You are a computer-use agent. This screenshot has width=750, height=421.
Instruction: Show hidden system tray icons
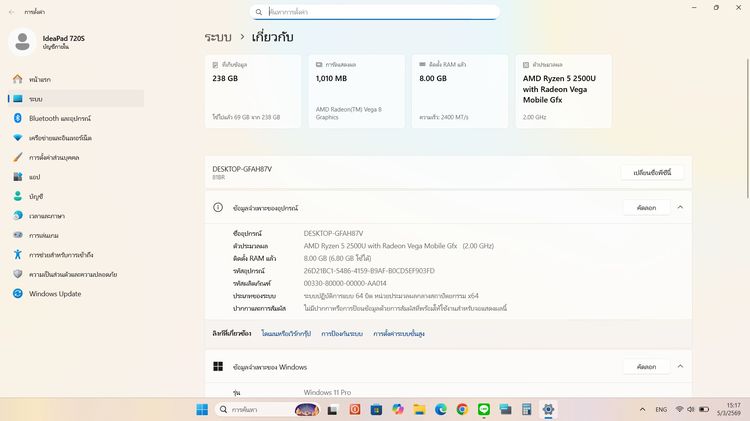coord(642,410)
